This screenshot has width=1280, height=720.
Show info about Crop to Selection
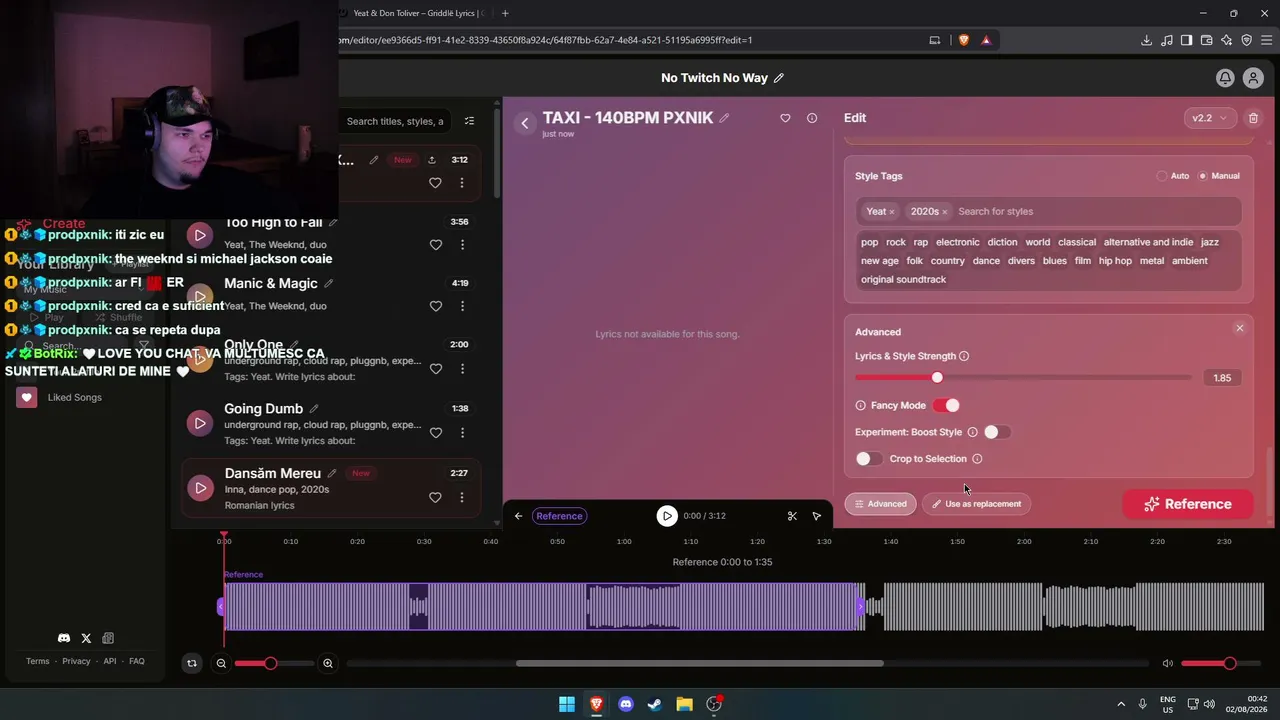tap(977, 459)
